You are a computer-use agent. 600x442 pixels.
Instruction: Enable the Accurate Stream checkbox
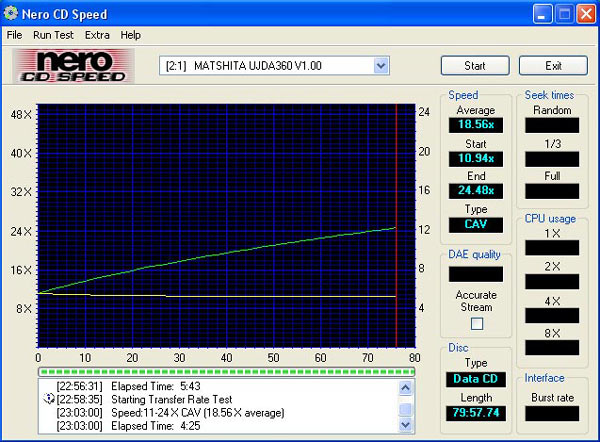click(x=476, y=323)
